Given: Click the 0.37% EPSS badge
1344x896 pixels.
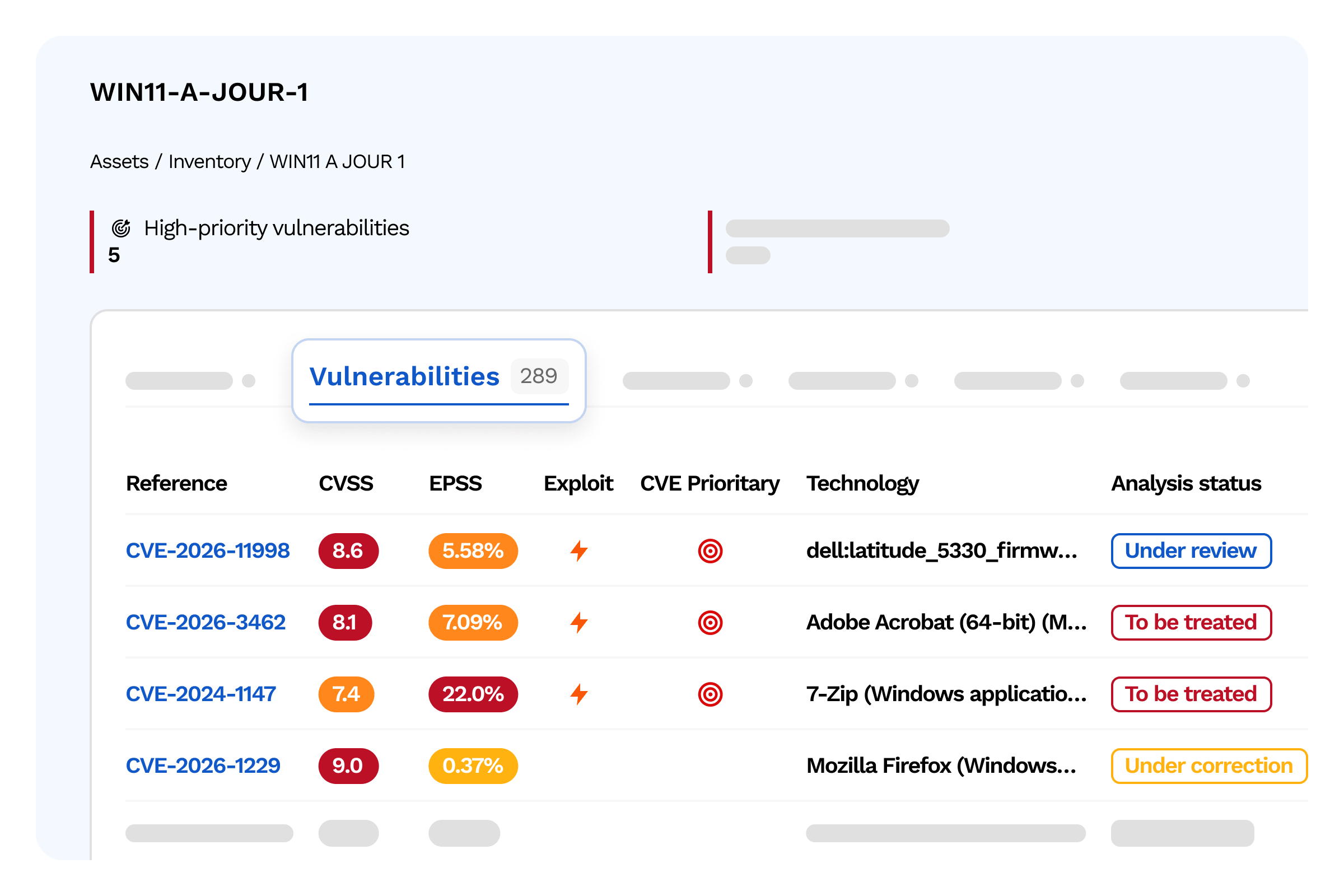Looking at the screenshot, I should (473, 766).
